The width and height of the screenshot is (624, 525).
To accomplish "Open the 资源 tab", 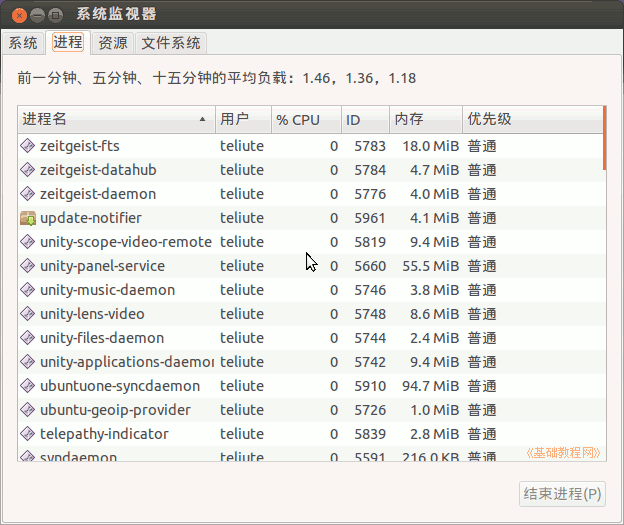I will click(112, 43).
